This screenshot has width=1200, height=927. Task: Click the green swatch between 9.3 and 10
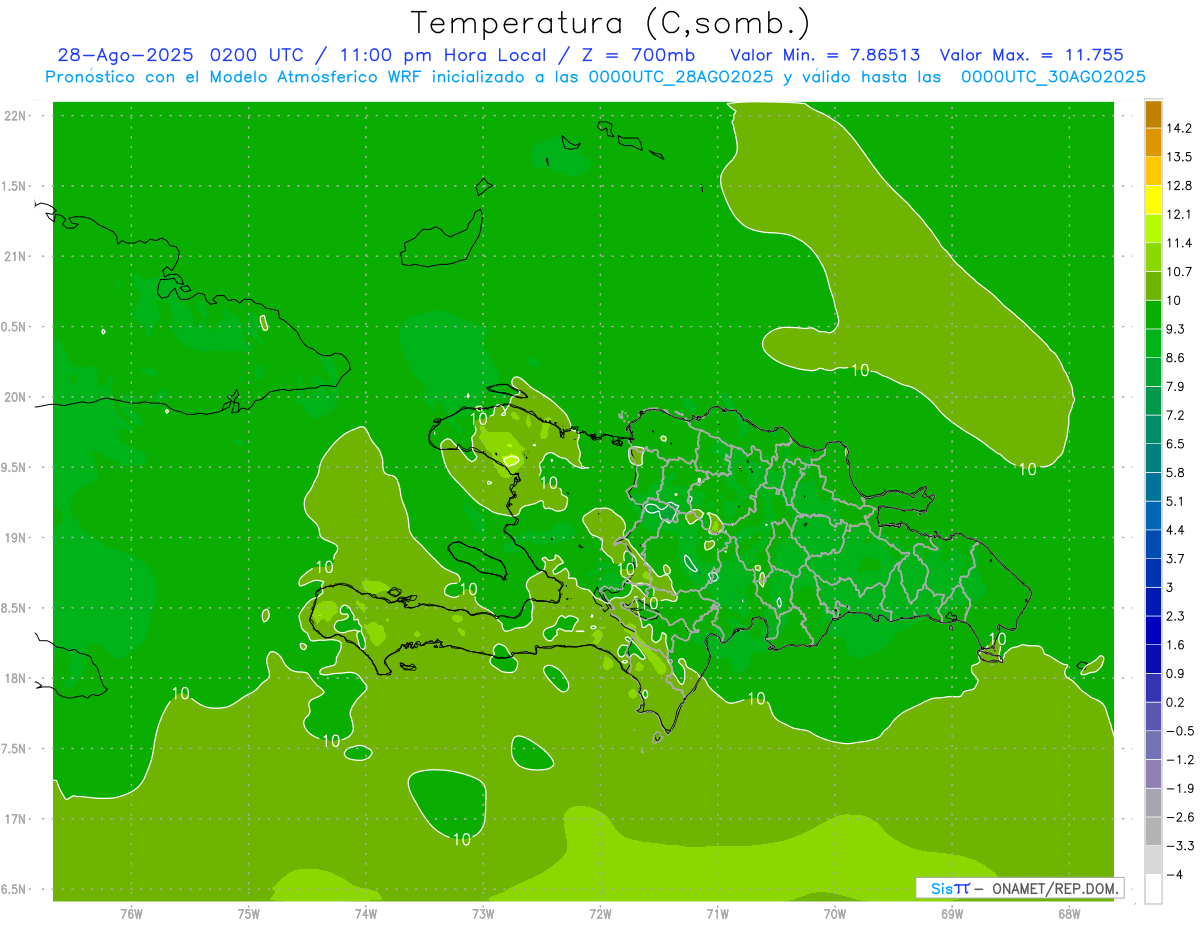click(x=1153, y=315)
